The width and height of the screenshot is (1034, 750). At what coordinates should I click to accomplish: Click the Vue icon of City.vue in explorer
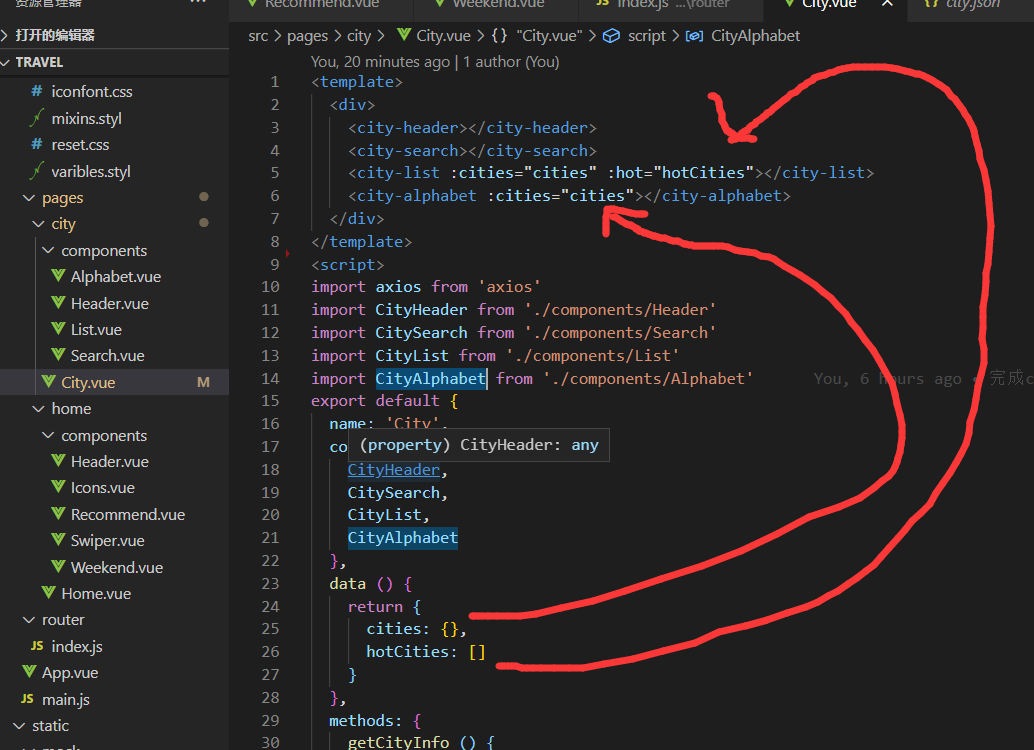(x=48, y=381)
